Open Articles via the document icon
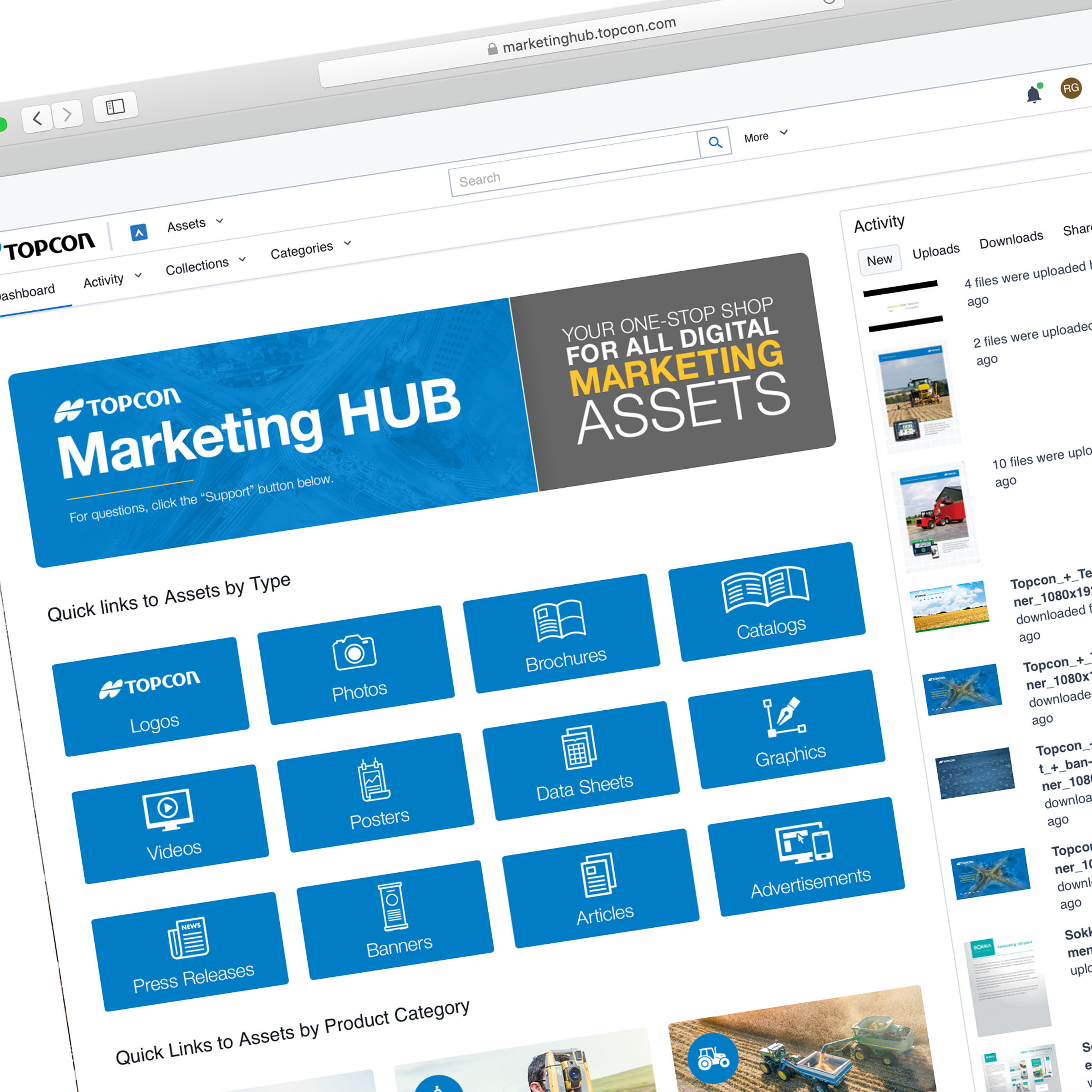 point(599,875)
